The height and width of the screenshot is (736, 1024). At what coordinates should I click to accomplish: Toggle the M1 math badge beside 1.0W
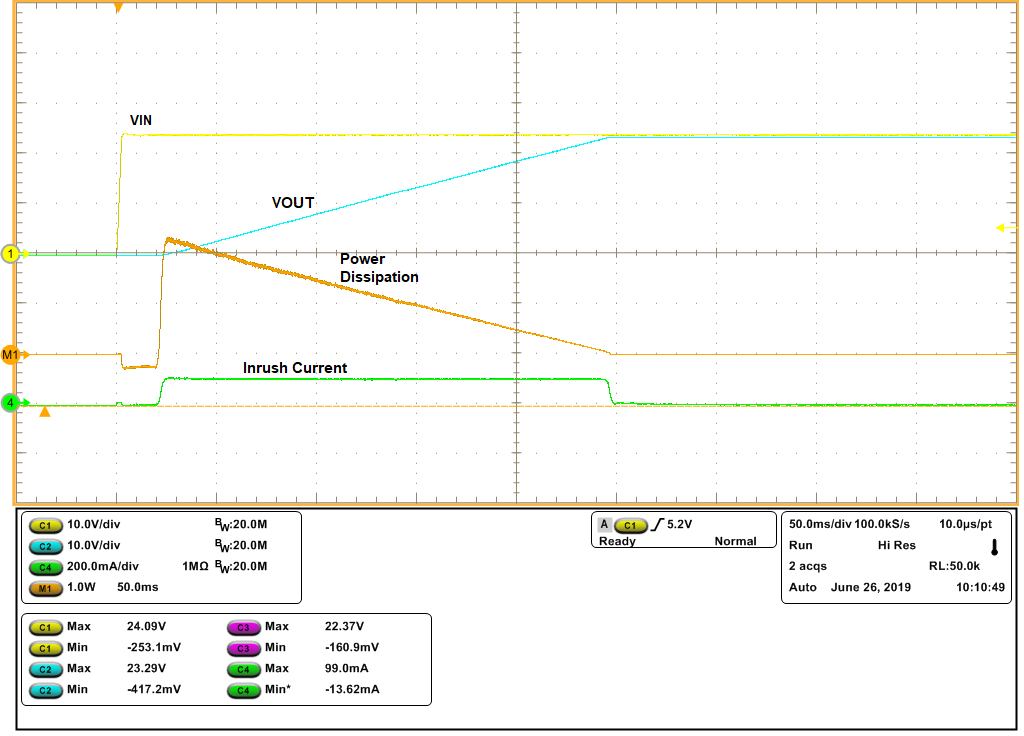[44, 587]
